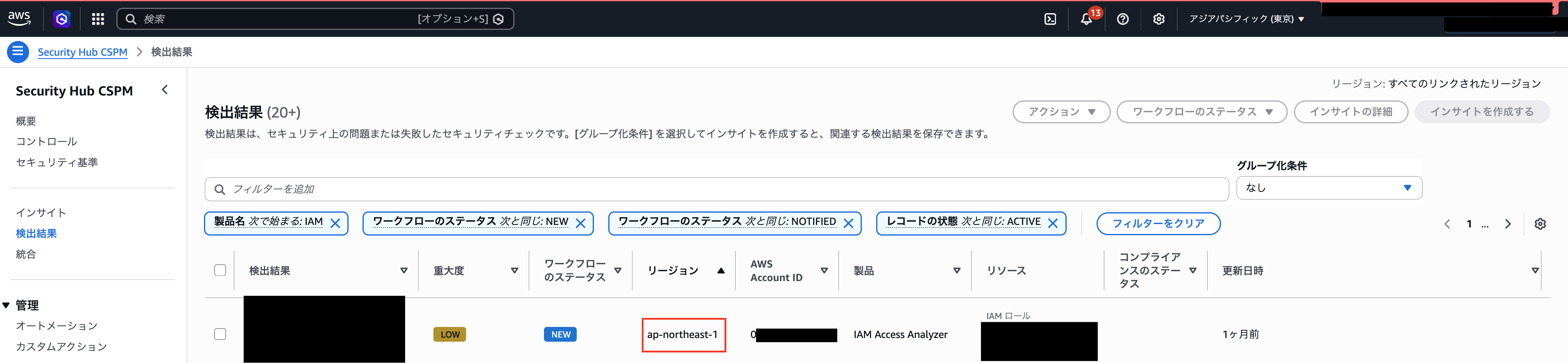Click the リソース column header
This screenshot has height=363, width=1568.
[1006, 271]
